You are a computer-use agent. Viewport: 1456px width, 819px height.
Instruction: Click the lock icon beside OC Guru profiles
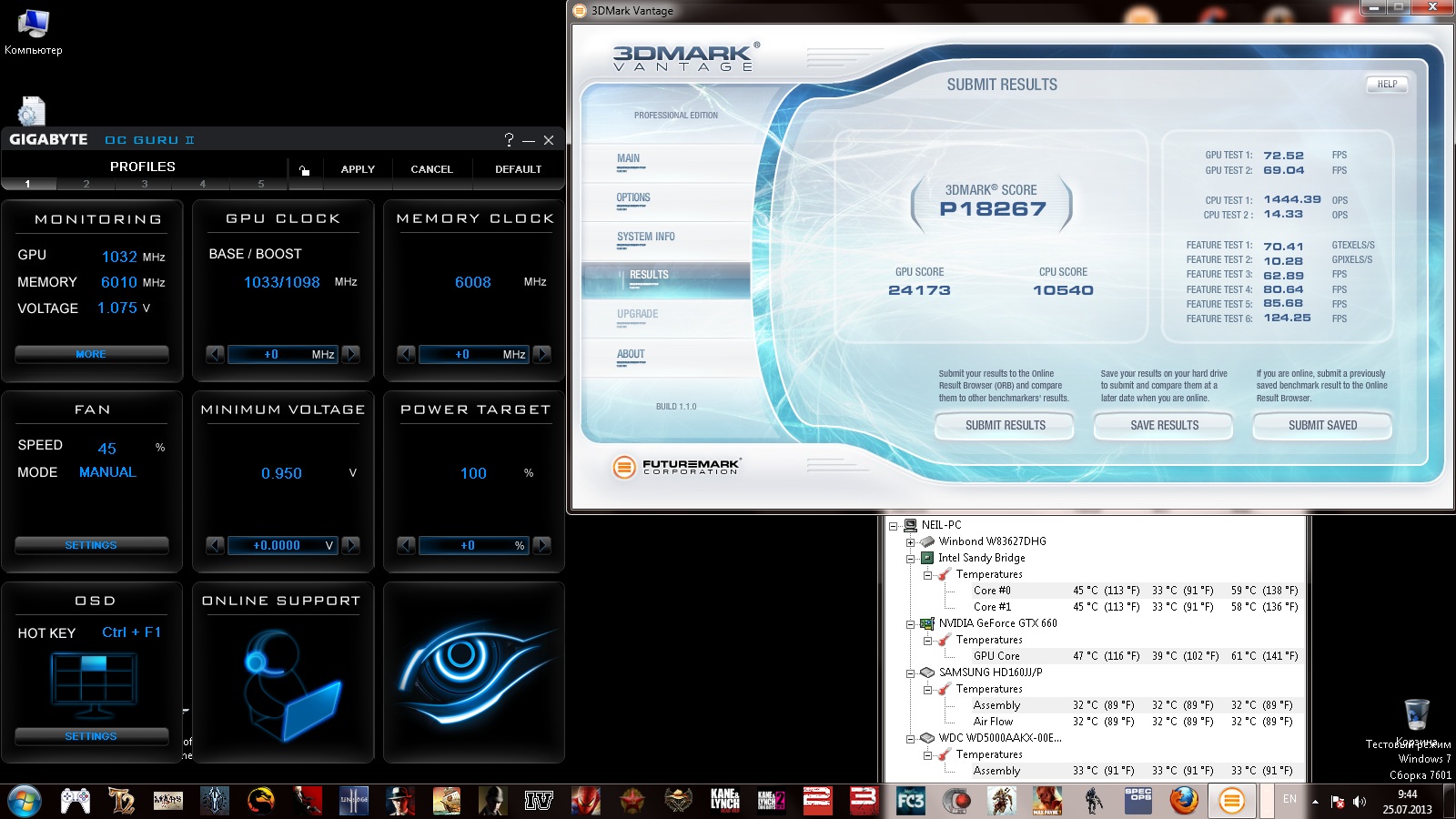[x=304, y=170]
